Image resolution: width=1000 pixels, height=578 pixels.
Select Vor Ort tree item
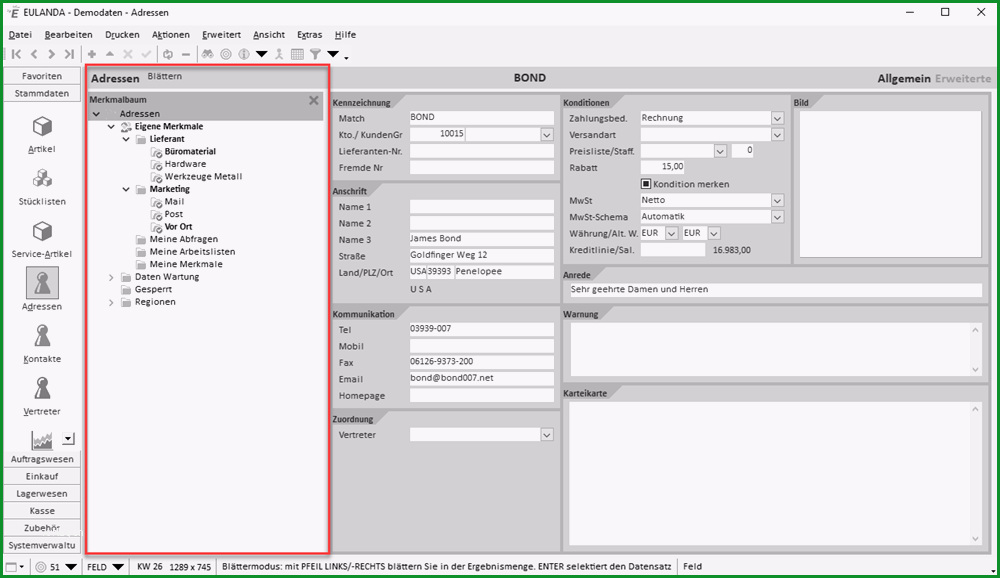click(178, 226)
